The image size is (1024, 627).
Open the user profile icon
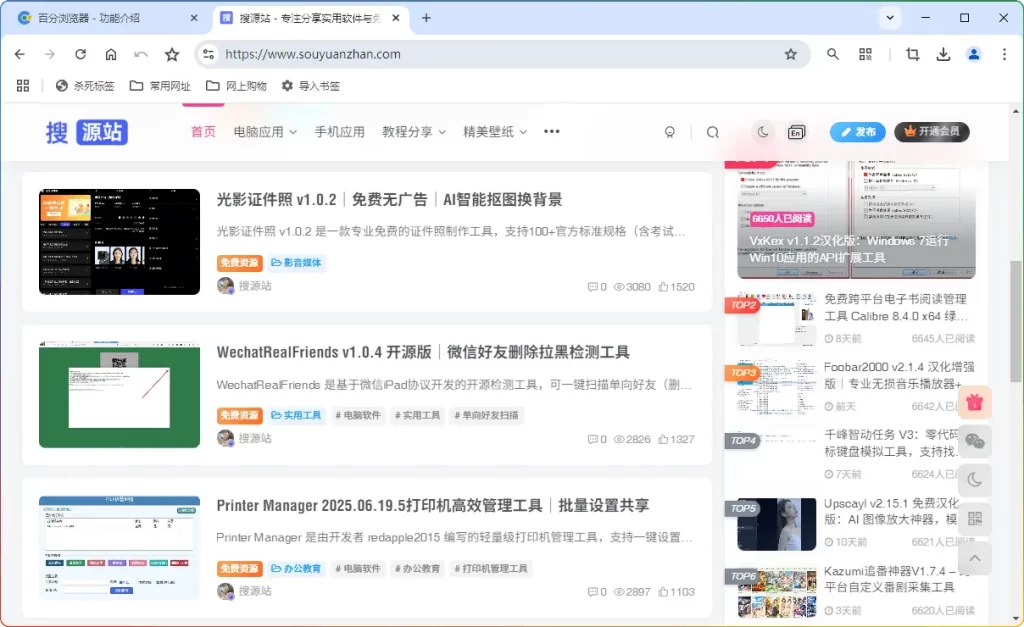[x=974, y=54]
